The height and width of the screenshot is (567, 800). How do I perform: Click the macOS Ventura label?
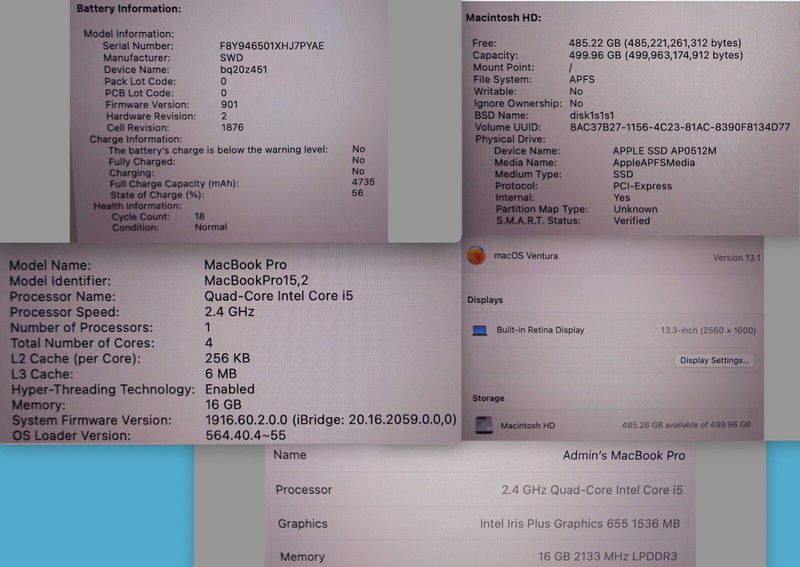click(x=526, y=256)
